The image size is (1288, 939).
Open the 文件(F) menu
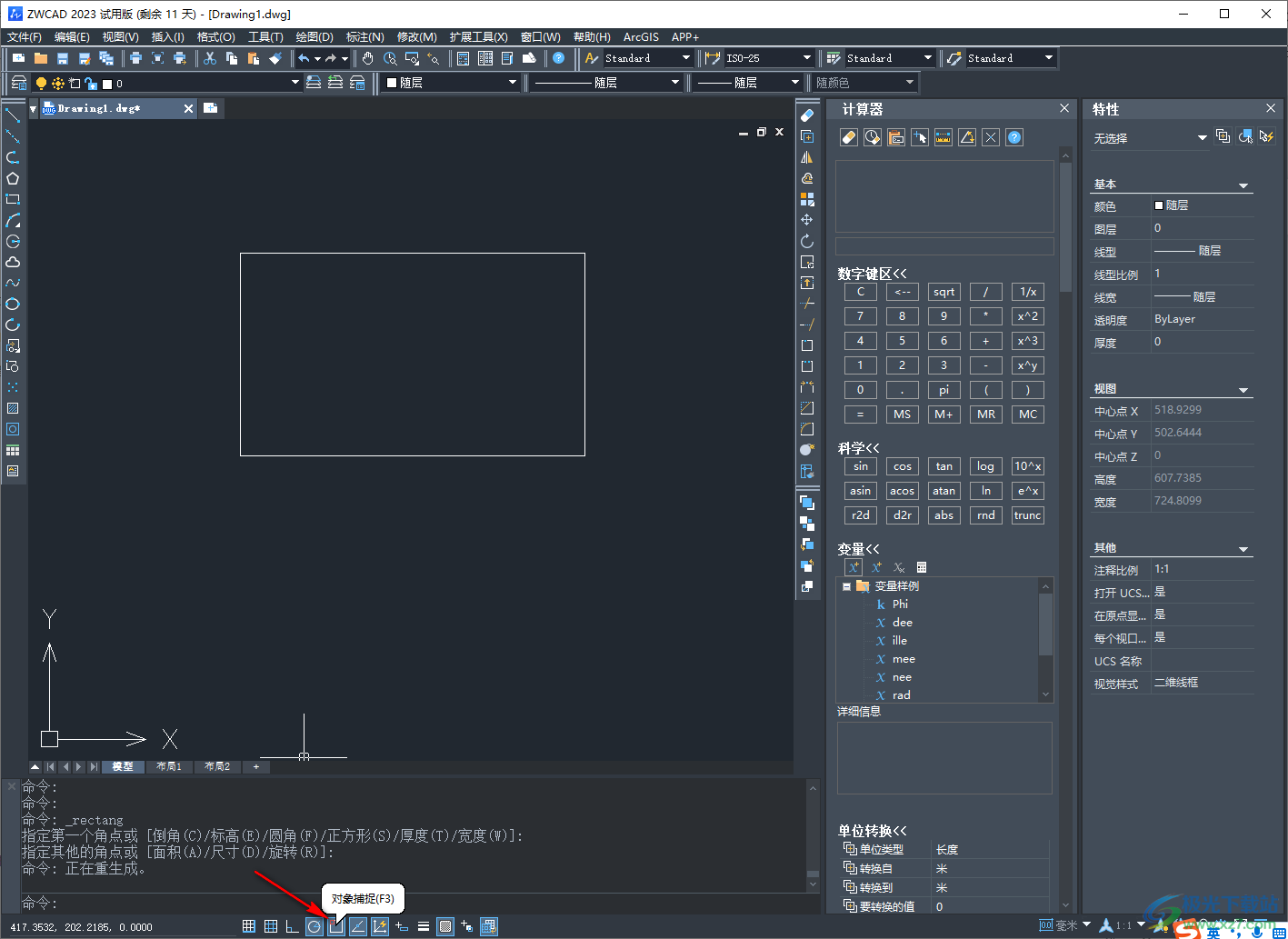click(25, 37)
